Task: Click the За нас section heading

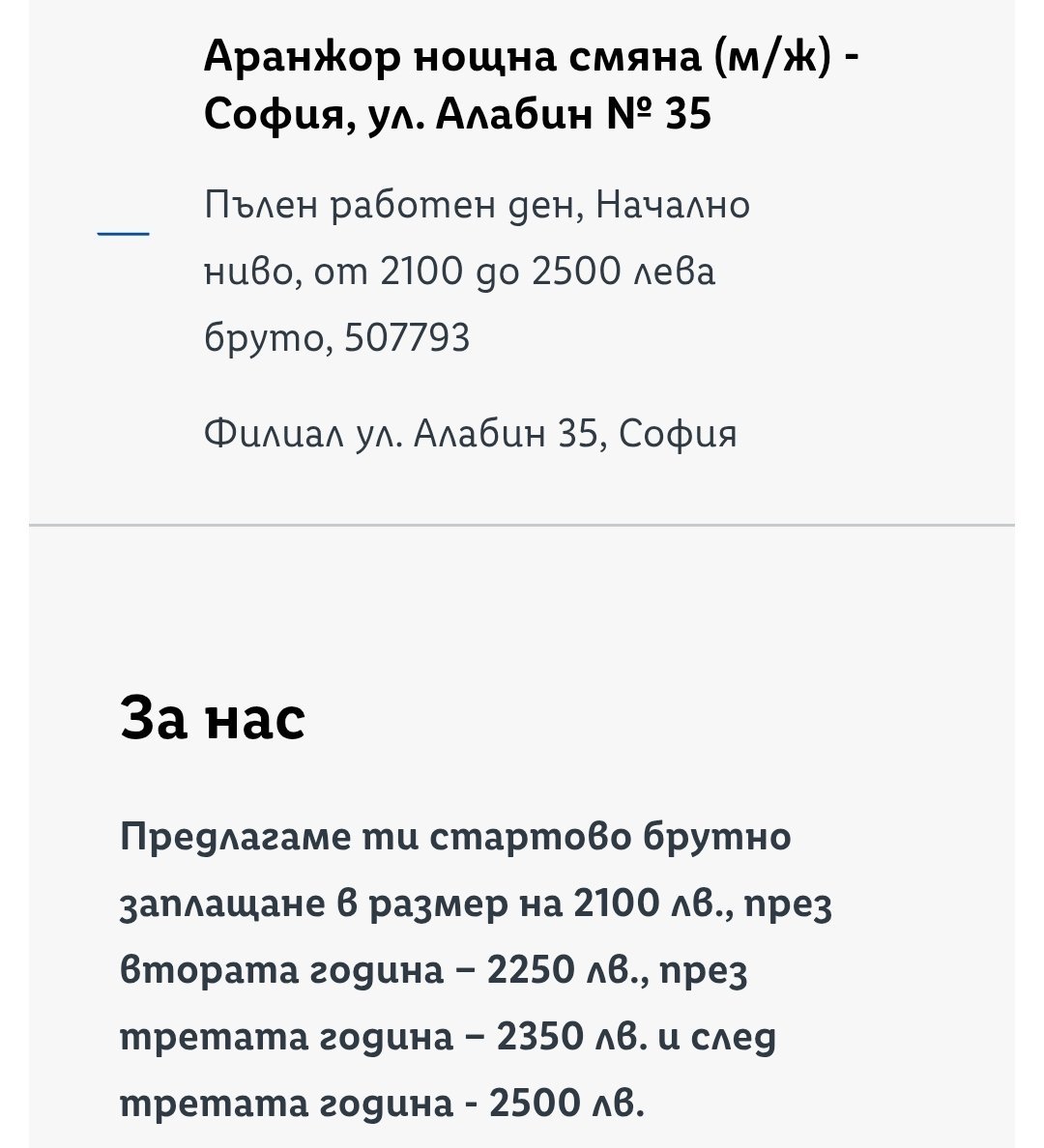Action: tap(213, 719)
